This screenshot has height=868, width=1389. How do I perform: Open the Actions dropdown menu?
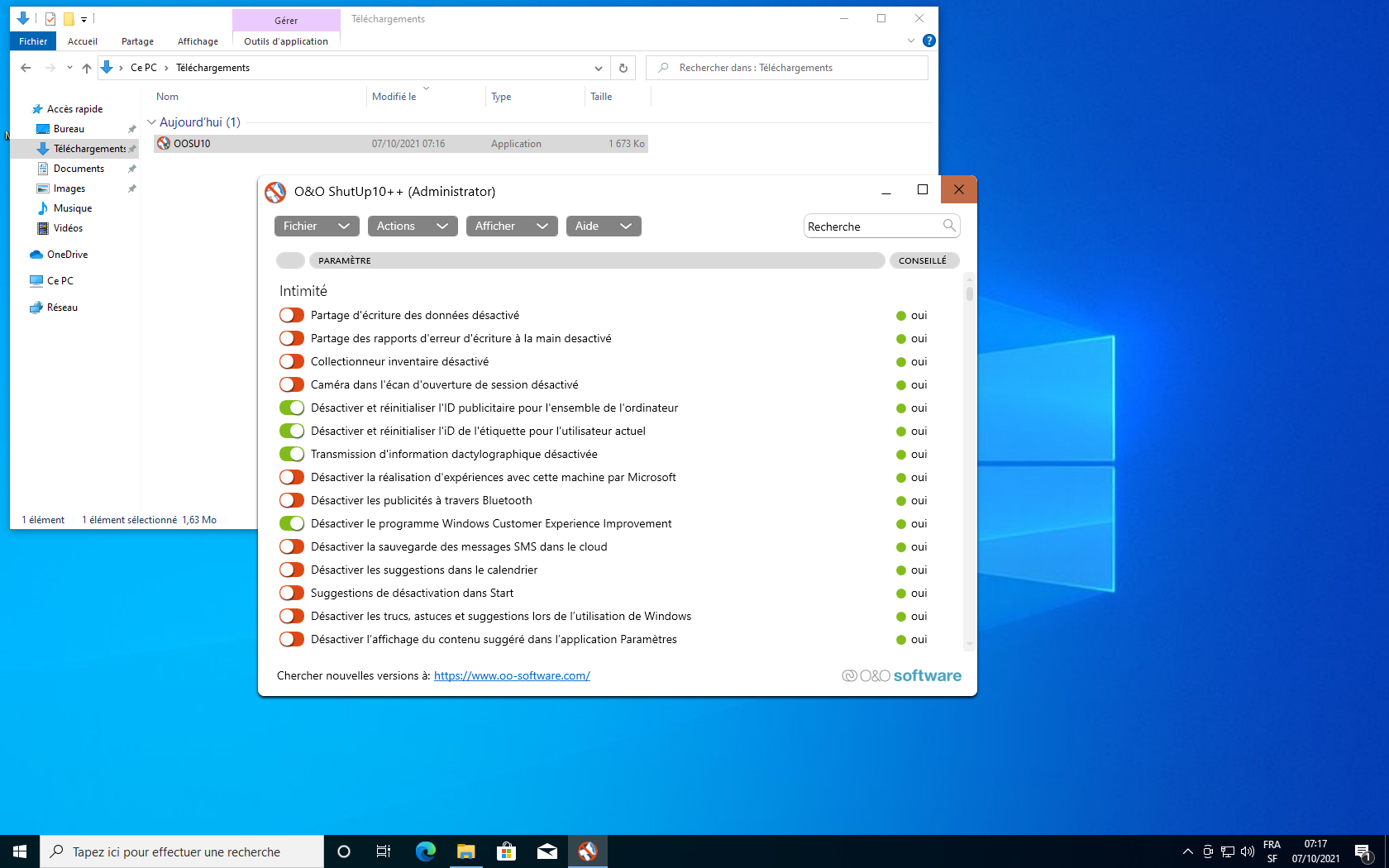(x=413, y=226)
